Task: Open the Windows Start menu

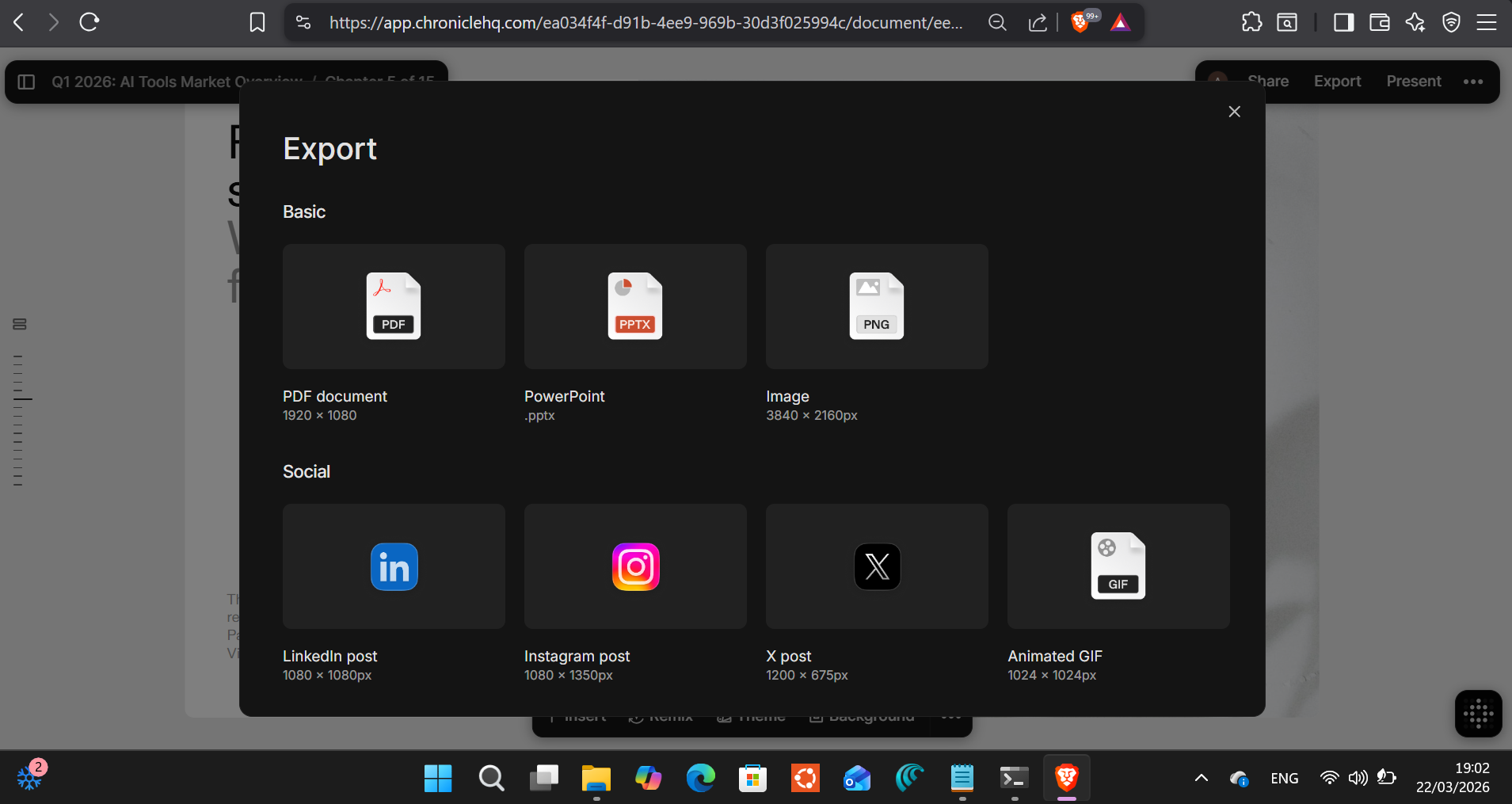Action: tap(438, 778)
